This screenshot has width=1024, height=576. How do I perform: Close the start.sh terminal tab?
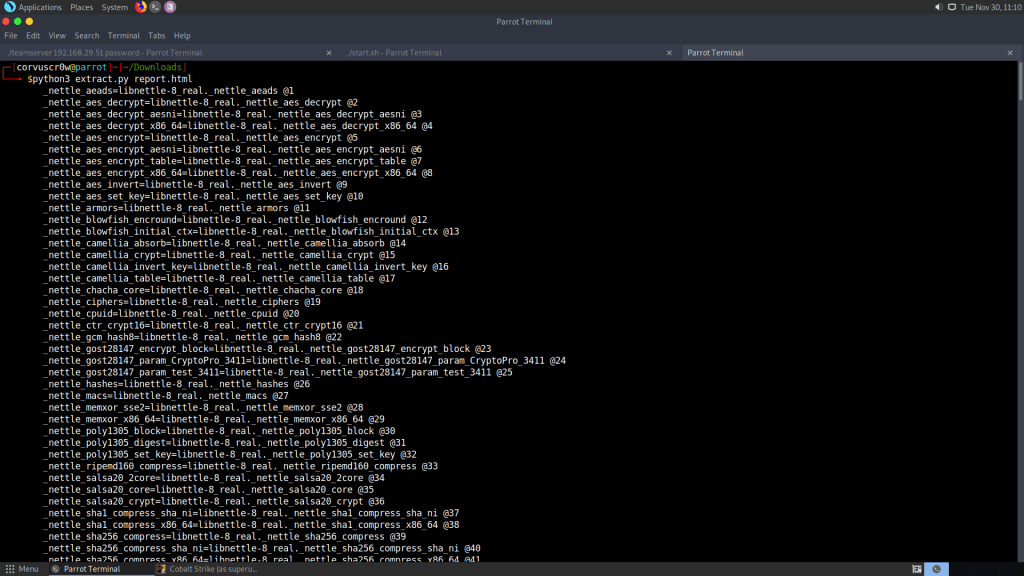[669, 52]
